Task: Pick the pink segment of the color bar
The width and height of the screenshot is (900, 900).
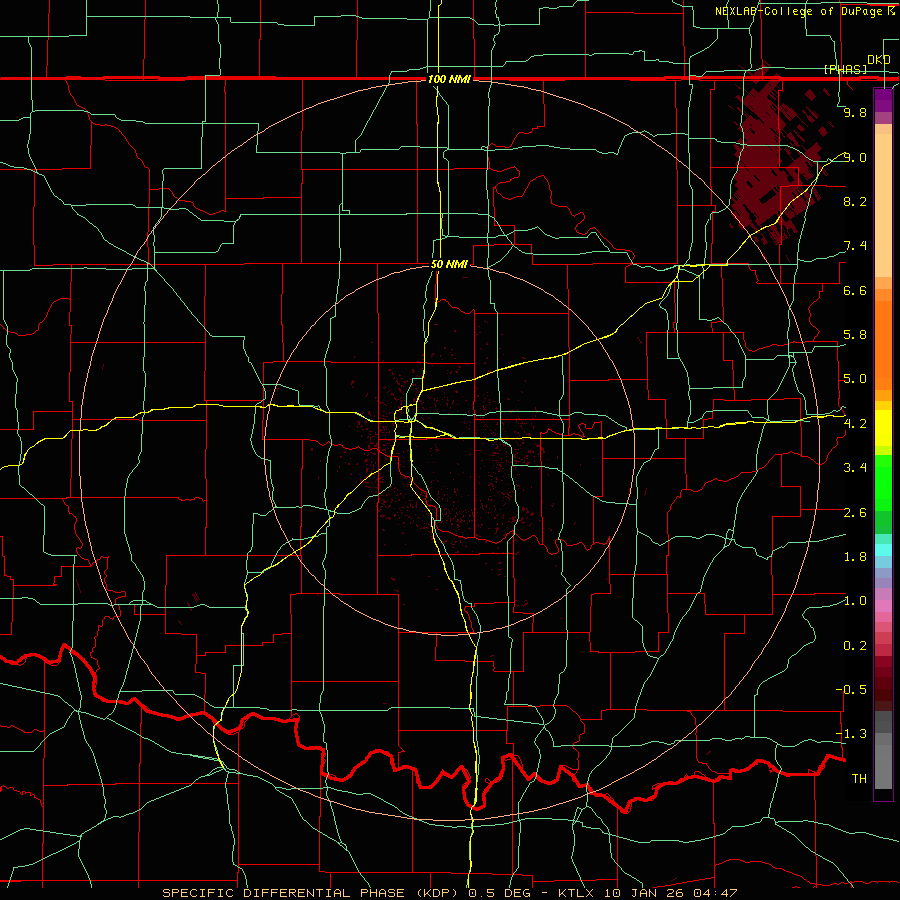Action: coord(883,606)
